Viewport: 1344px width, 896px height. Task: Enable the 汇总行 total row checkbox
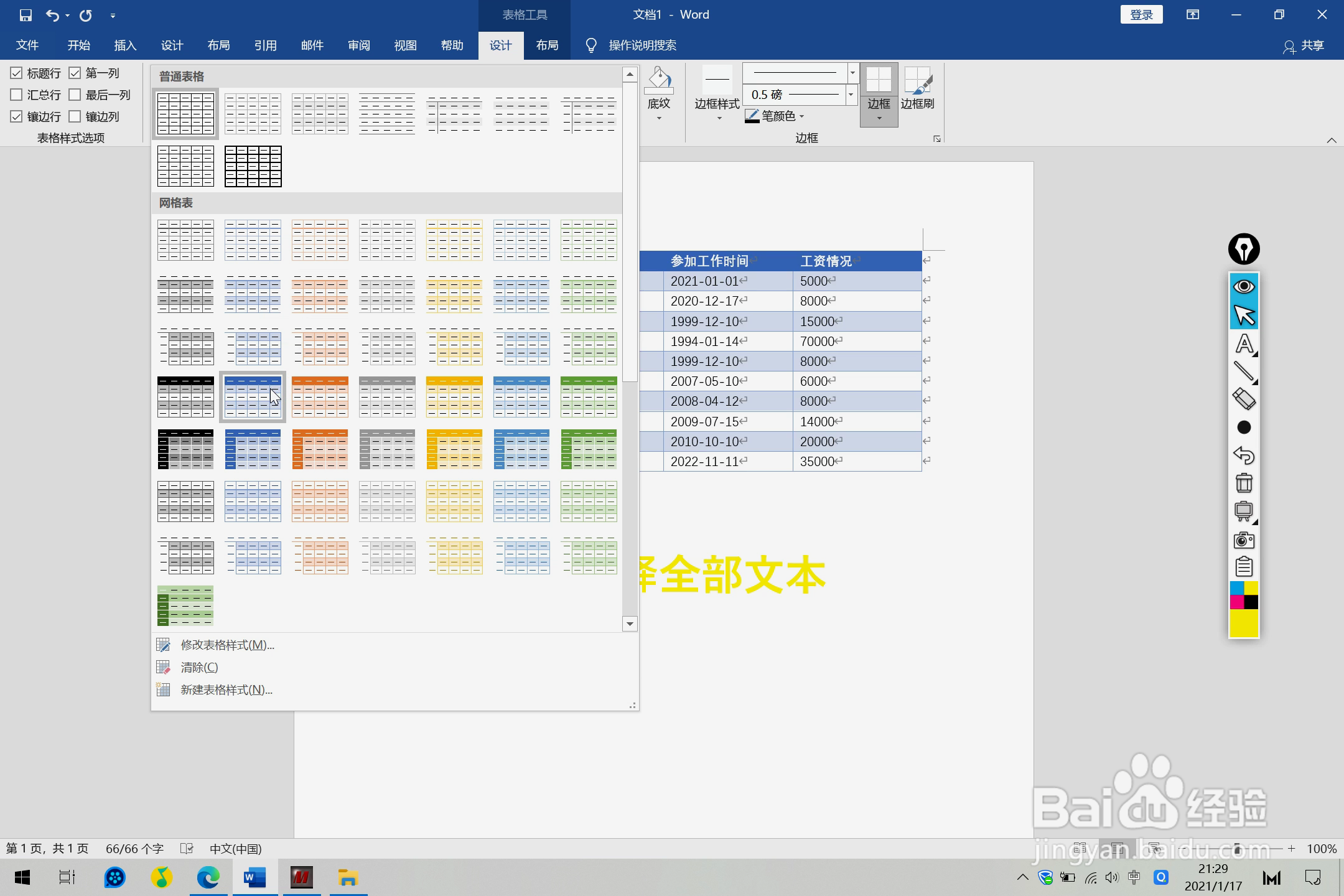[x=17, y=95]
